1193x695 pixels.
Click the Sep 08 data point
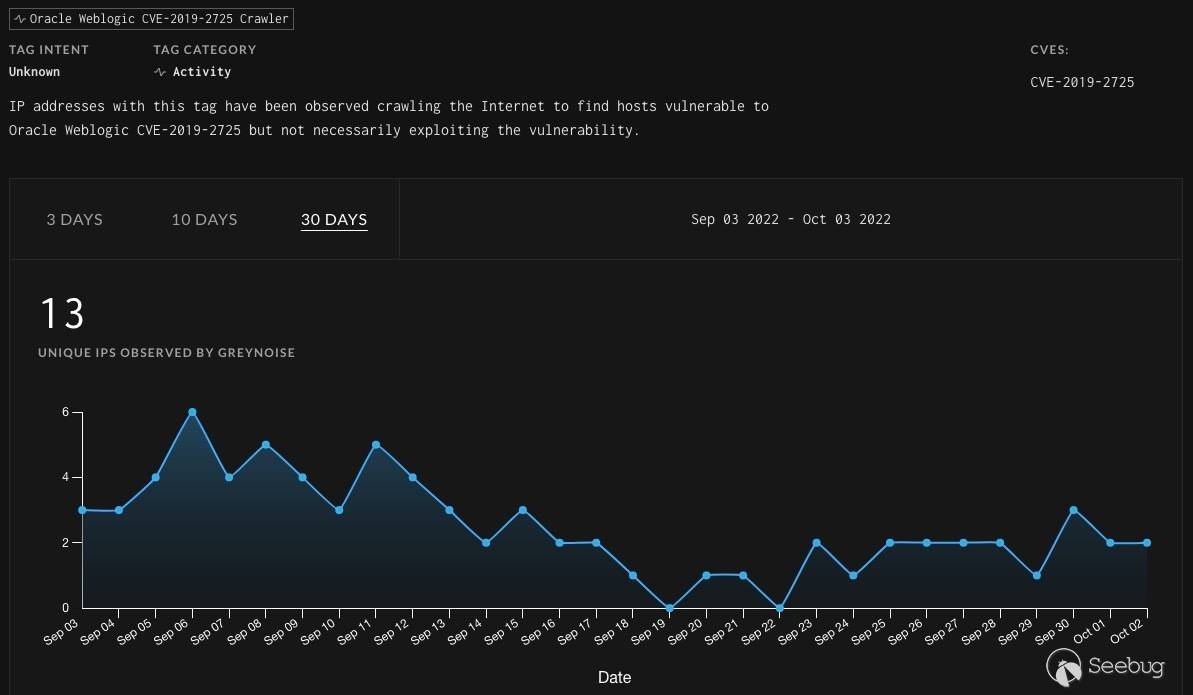[266, 445]
